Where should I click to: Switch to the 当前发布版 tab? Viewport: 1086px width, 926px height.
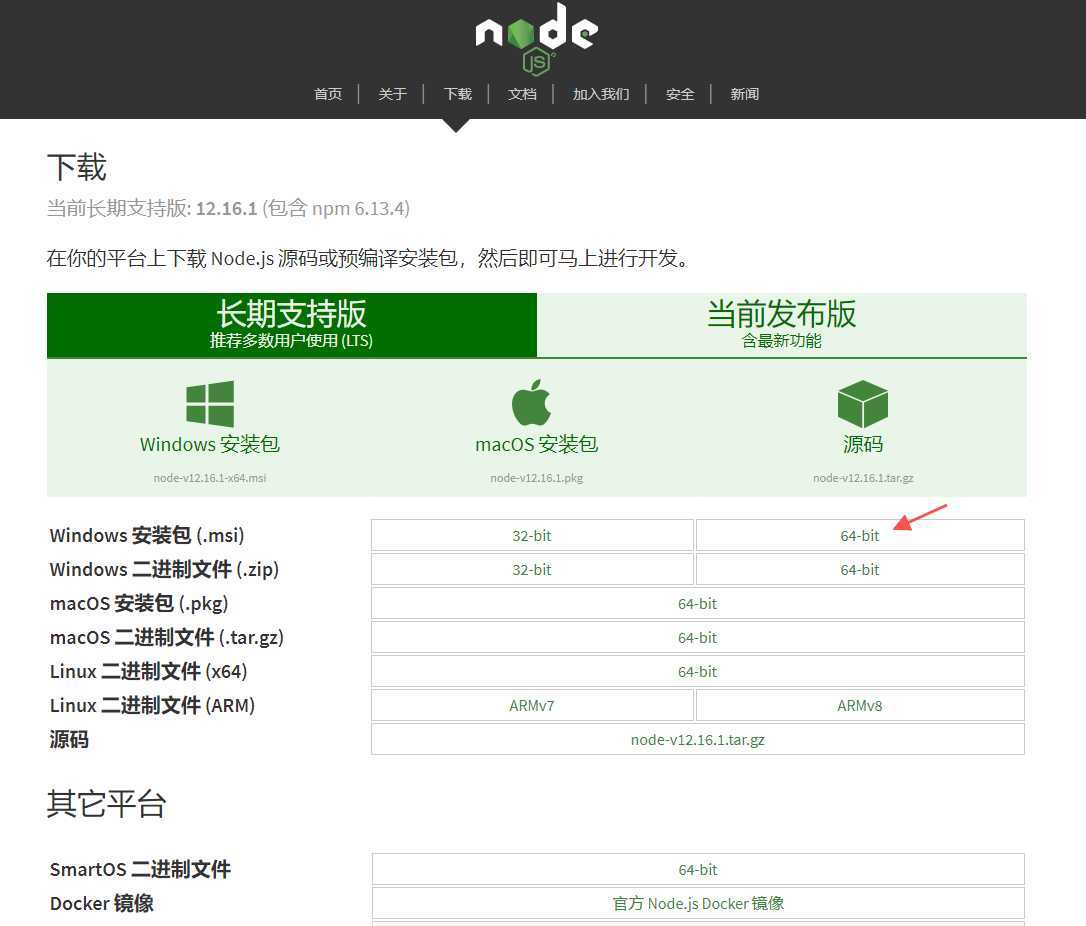tap(781, 325)
